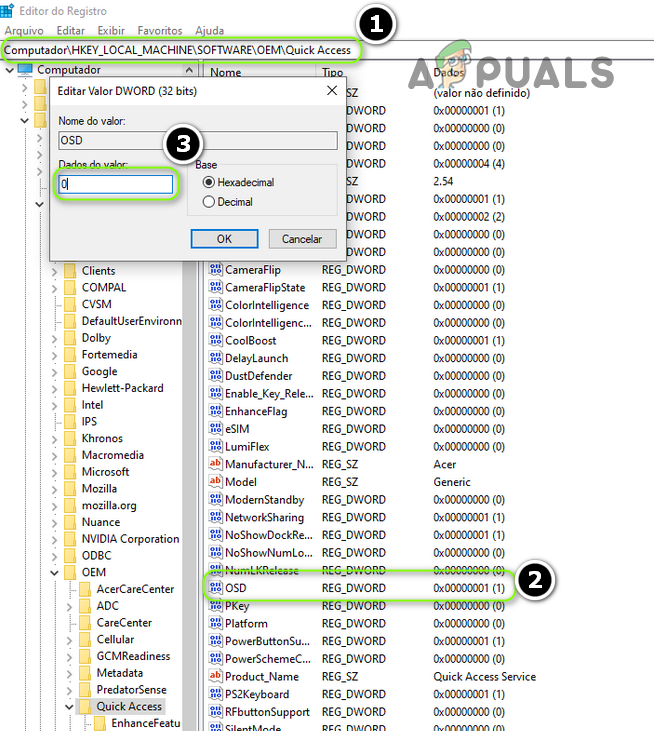Select the Fortemedia key
The height and width of the screenshot is (731, 654).
point(110,354)
